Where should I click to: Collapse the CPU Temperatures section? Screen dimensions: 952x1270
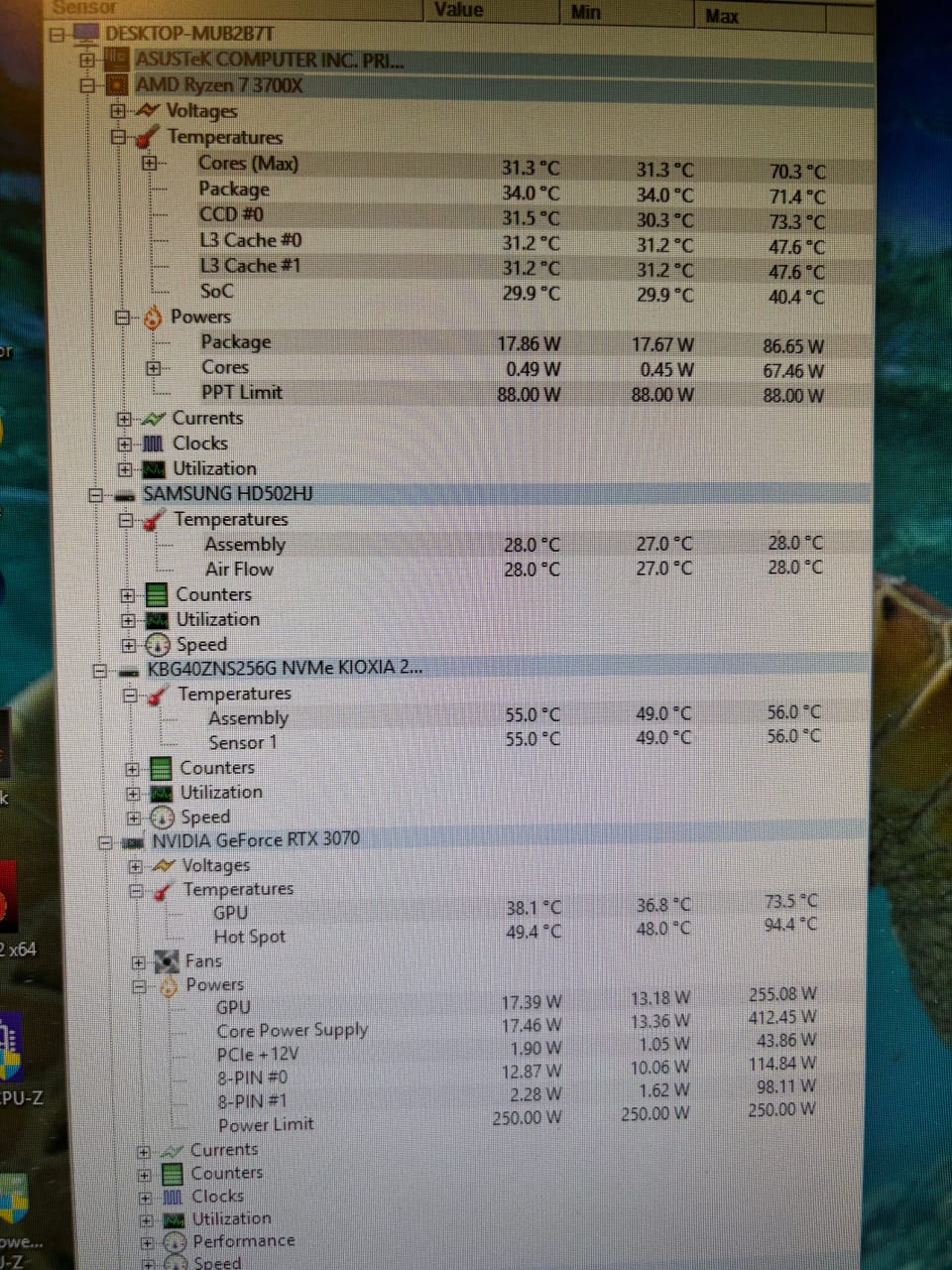[x=118, y=137]
